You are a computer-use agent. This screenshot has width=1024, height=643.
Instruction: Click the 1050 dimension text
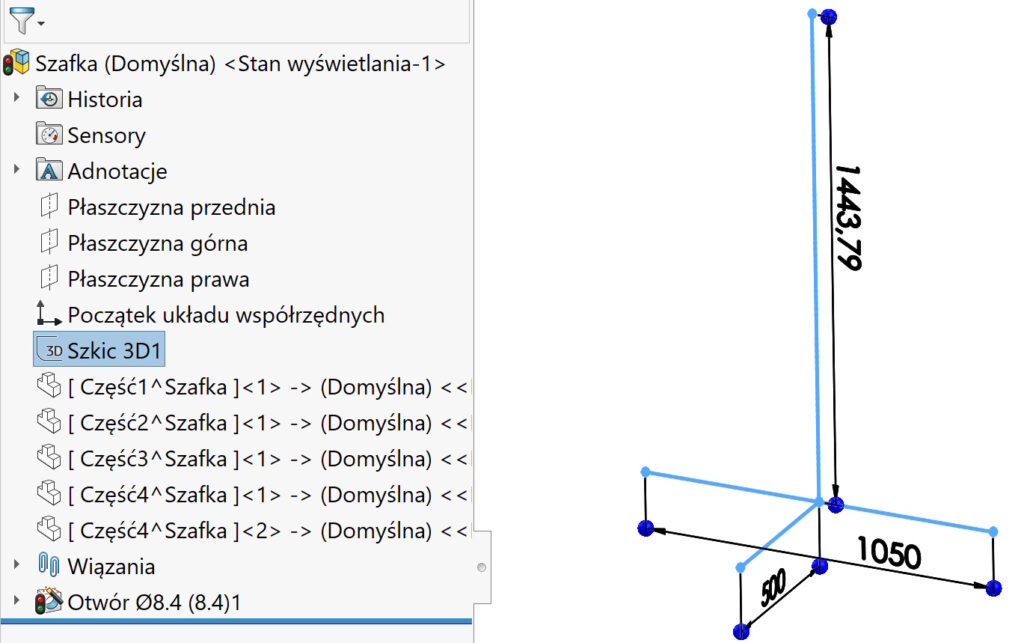click(886, 553)
